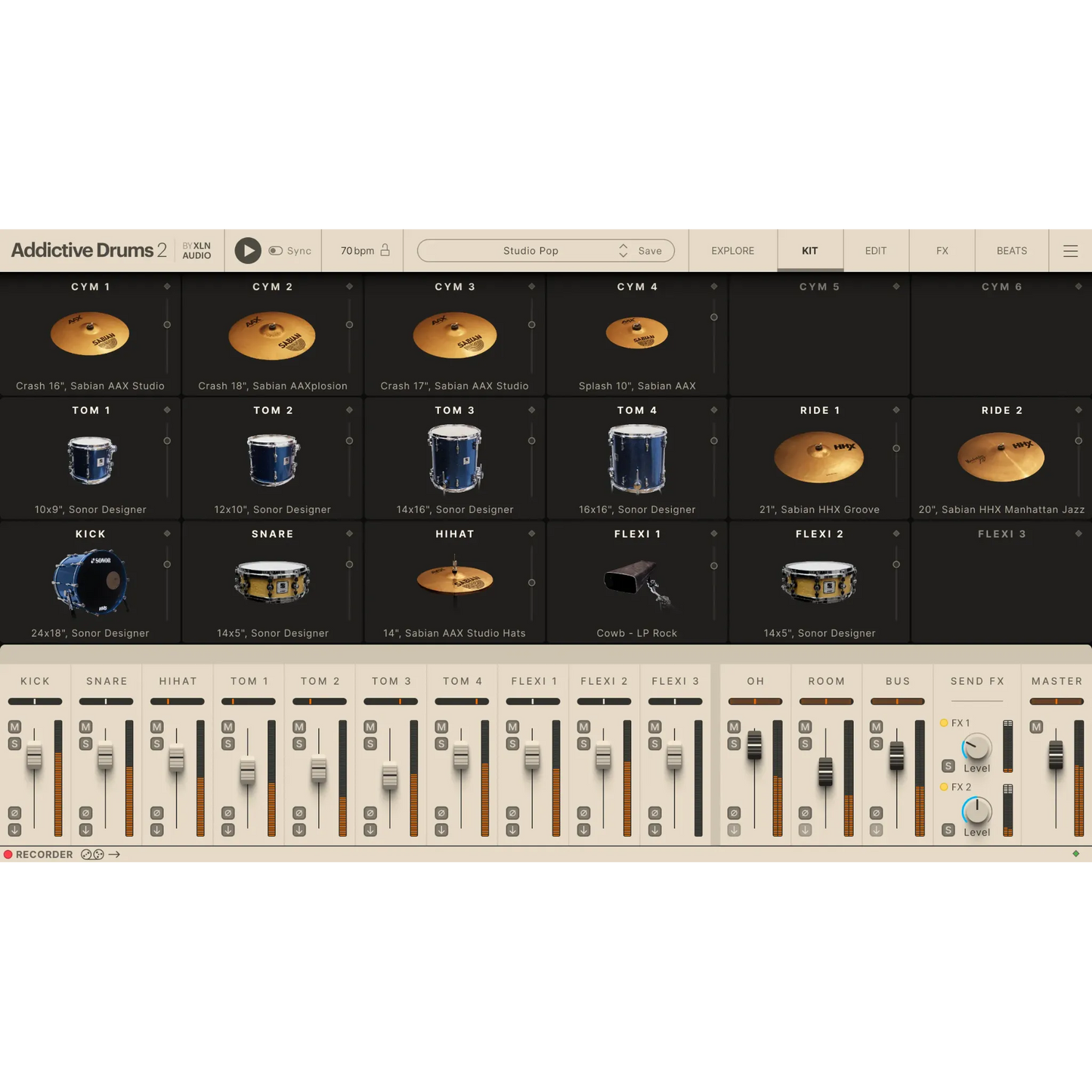
Task: Click the MIDI reels icon beside RECORDER
Action: coord(91,854)
